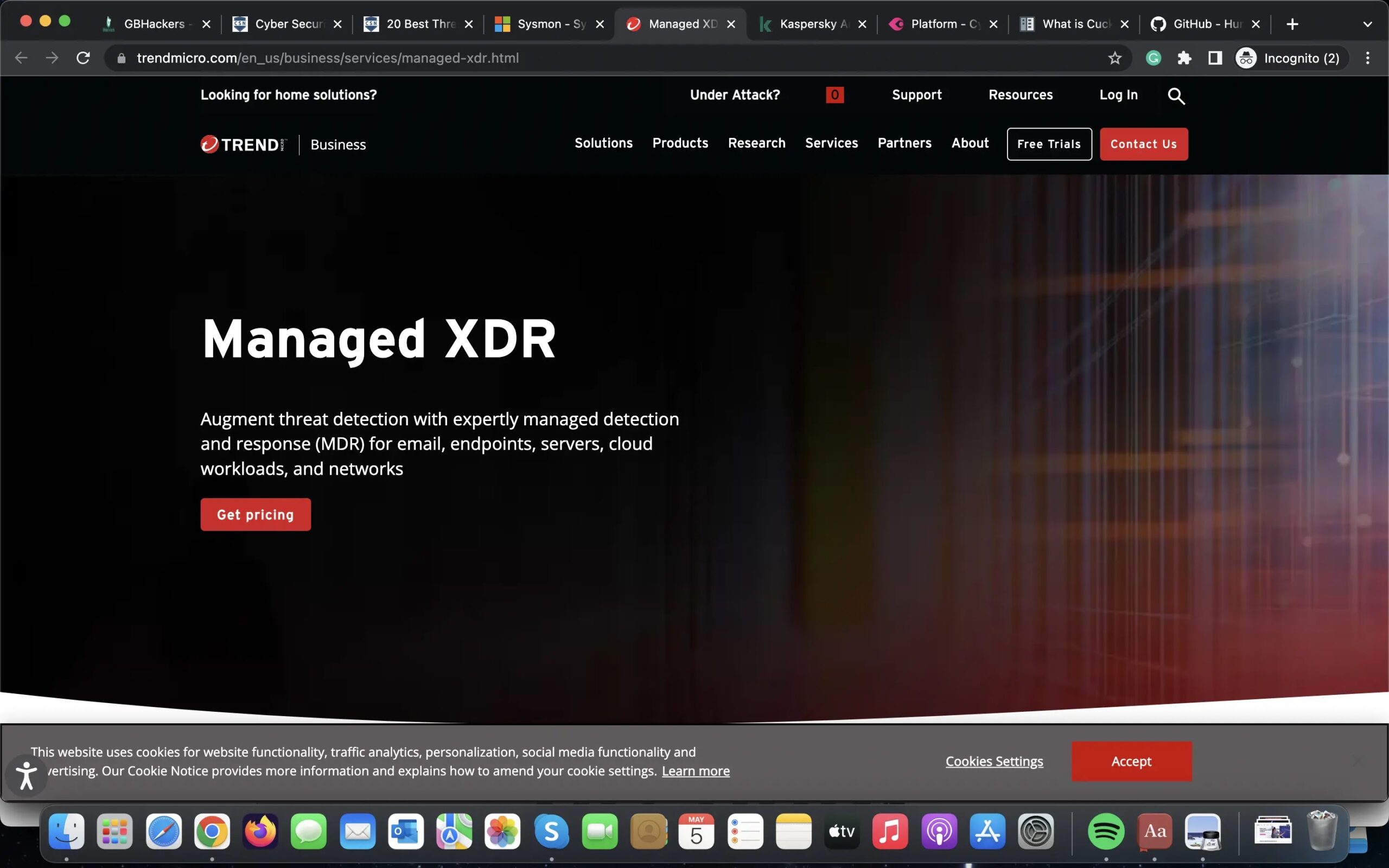Viewport: 1389px width, 868px height.
Task: Open Skype from the dock
Action: pyautogui.click(x=551, y=831)
